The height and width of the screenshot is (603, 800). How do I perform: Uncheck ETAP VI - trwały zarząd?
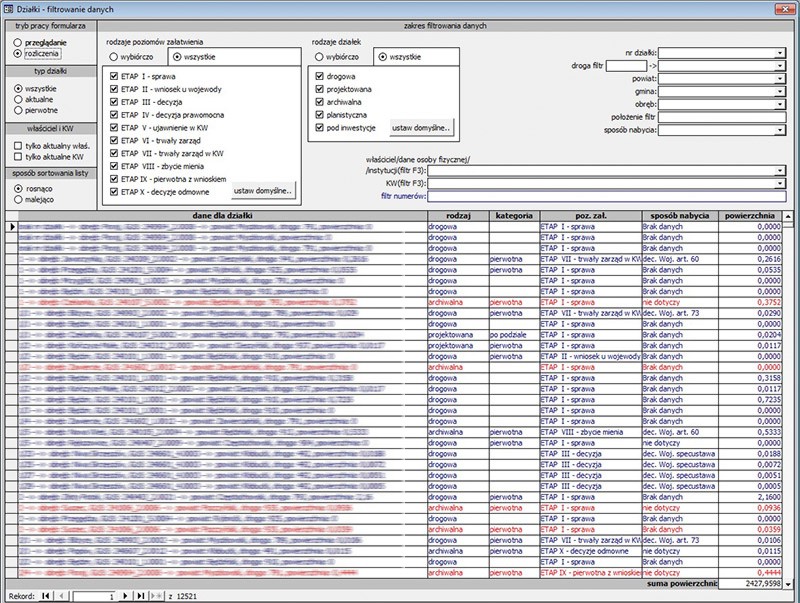(114, 140)
